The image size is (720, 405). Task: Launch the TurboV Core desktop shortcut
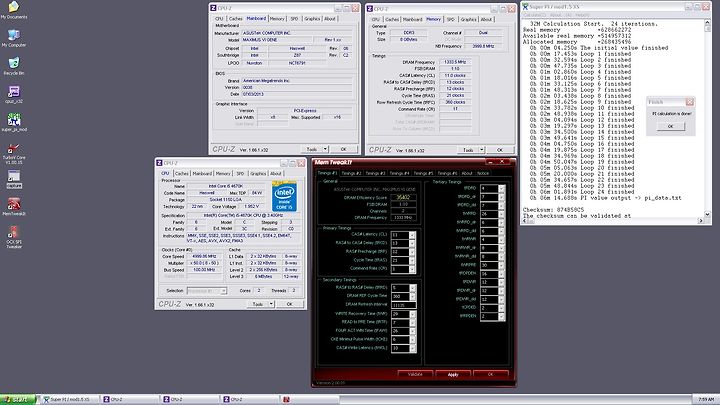14,153
